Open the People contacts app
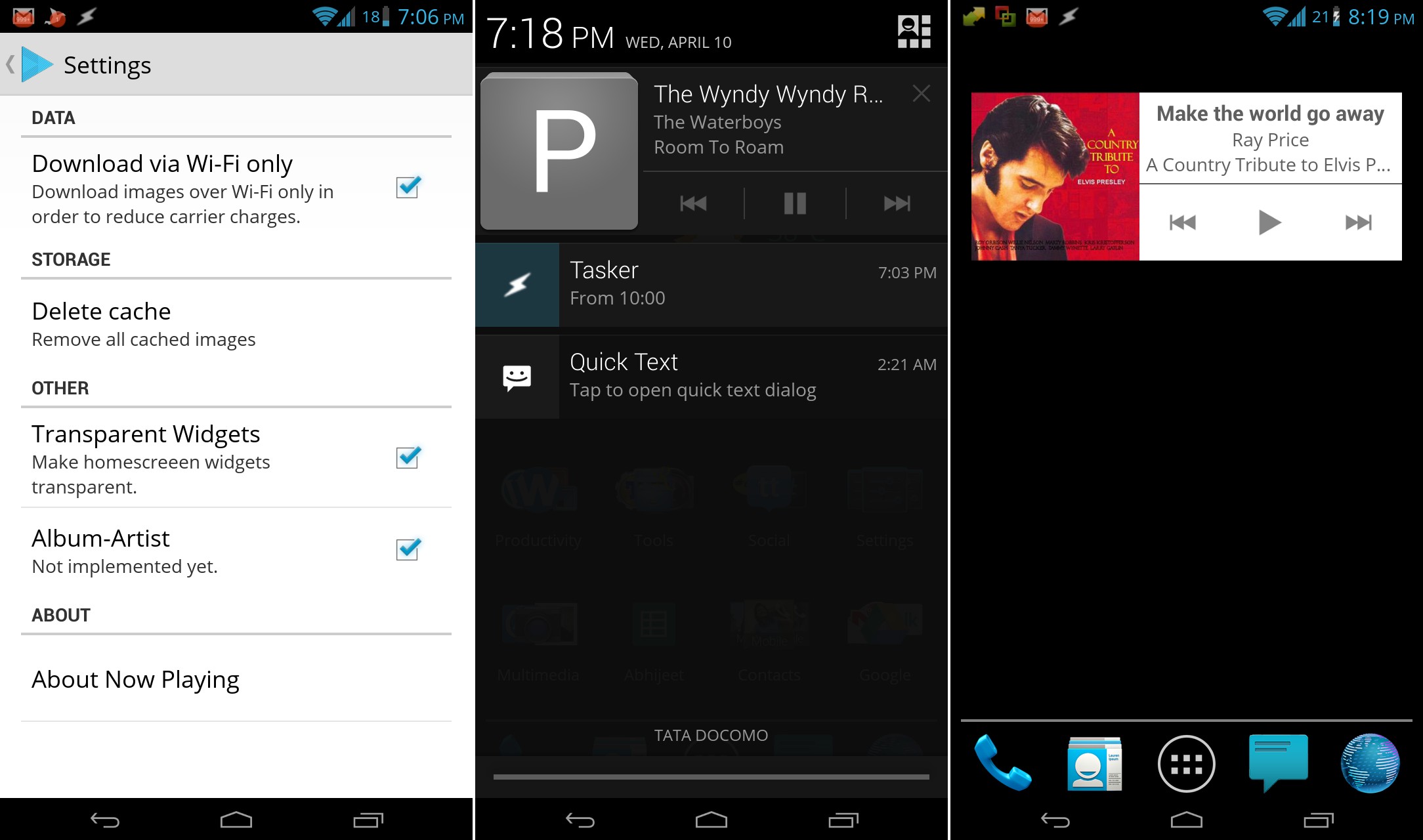 pyautogui.click(x=1095, y=764)
